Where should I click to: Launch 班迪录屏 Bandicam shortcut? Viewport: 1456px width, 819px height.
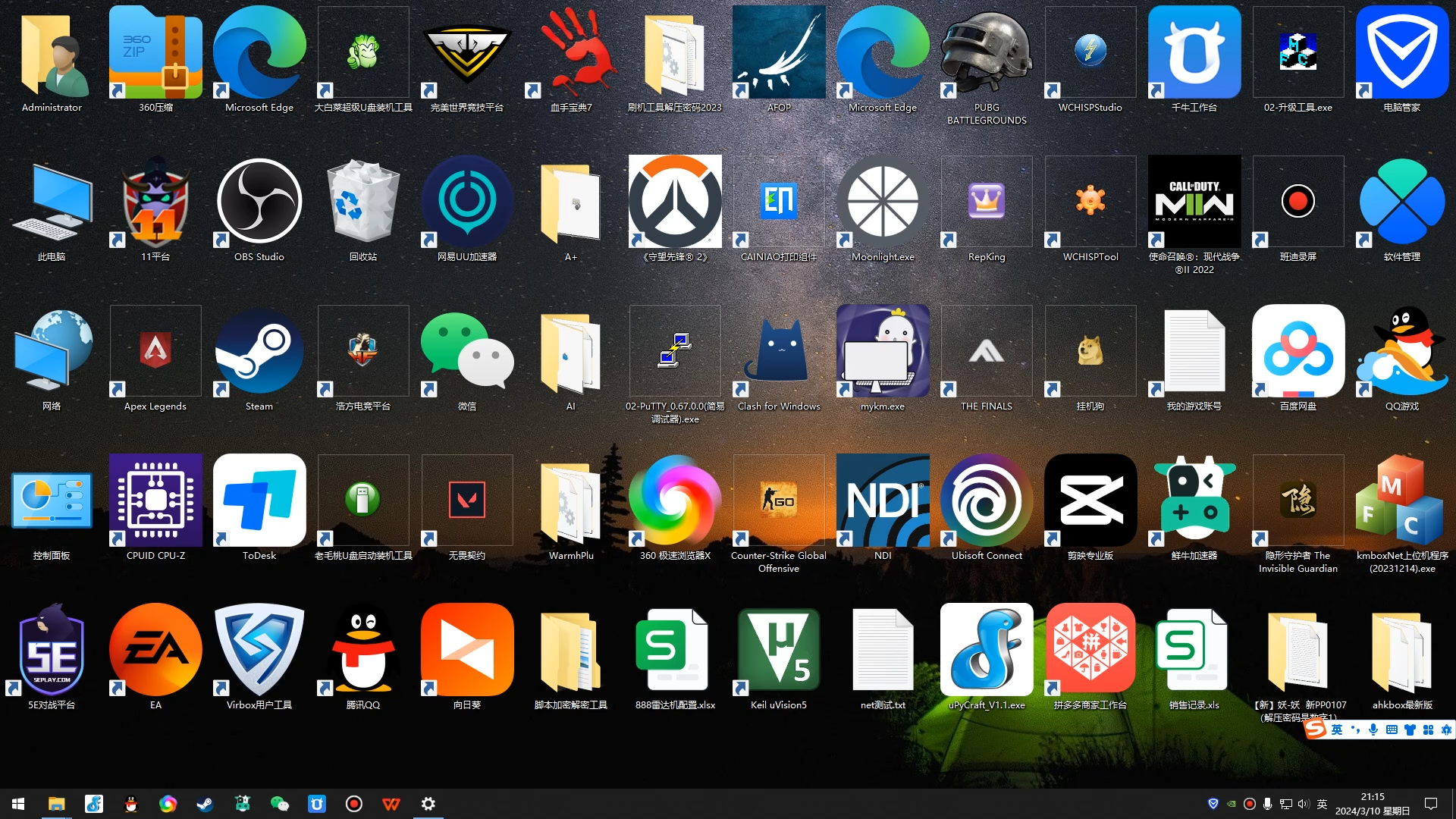tap(1298, 209)
